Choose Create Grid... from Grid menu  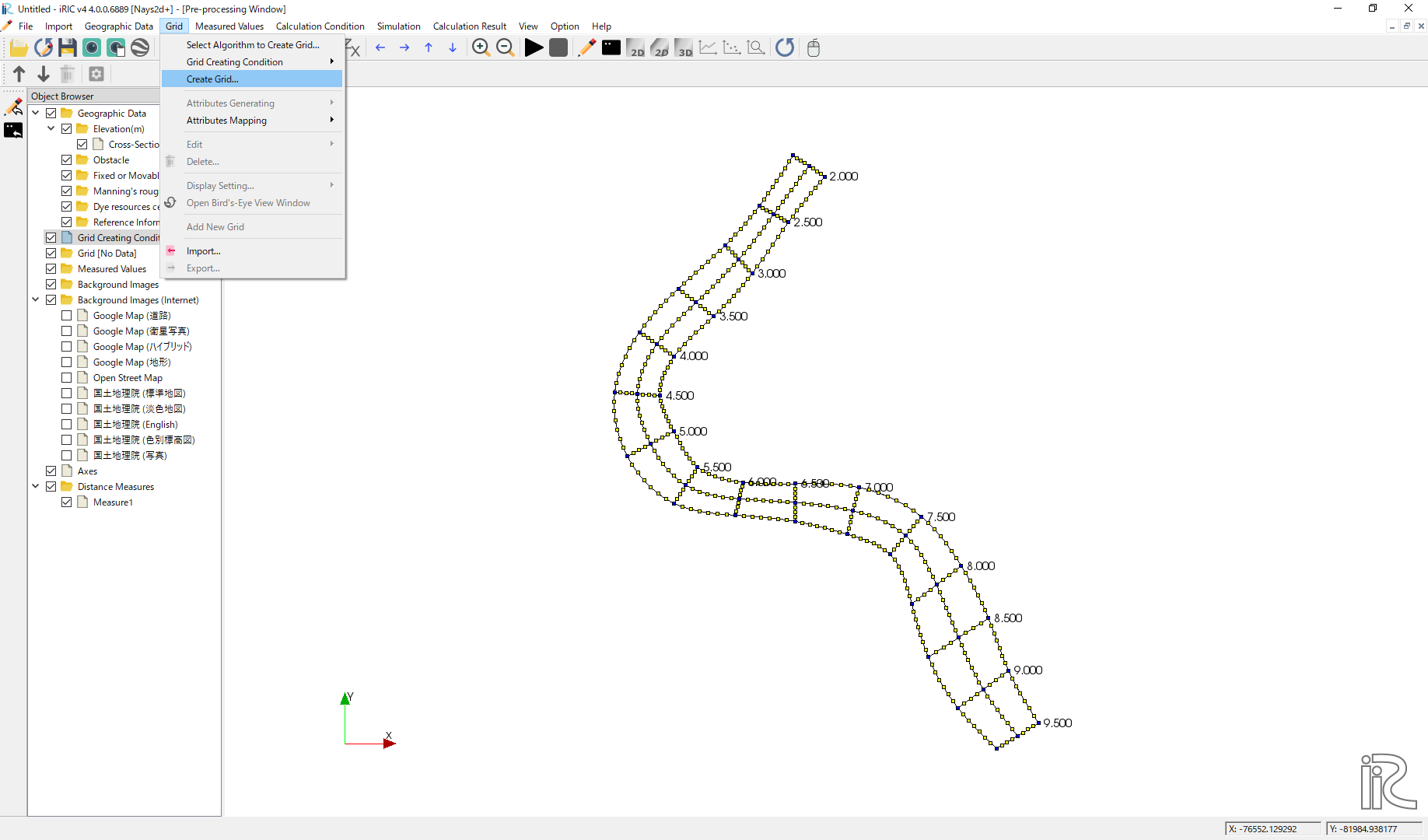252,79
